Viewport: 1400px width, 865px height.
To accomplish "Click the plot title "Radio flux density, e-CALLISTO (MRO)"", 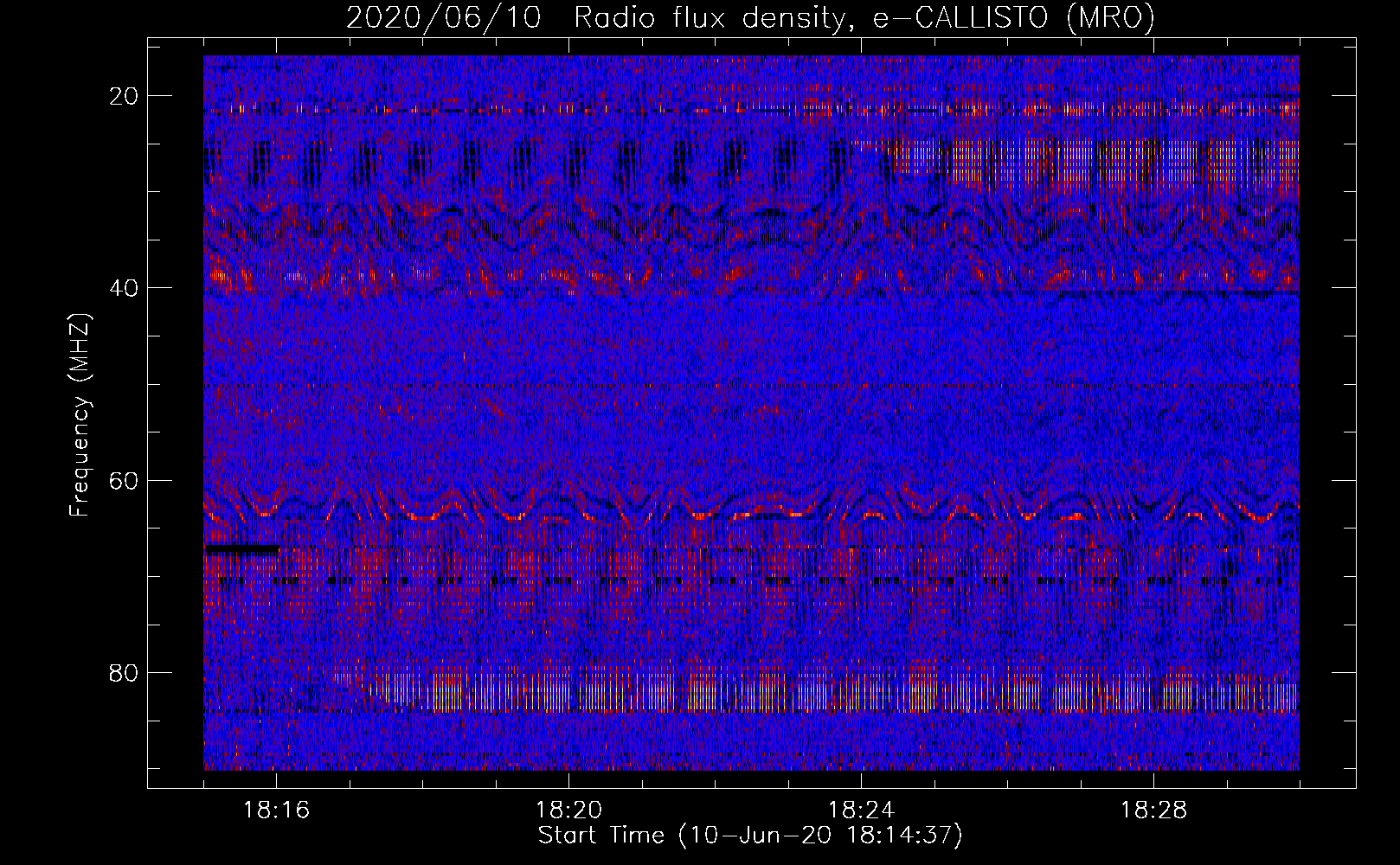I will point(864,17).
